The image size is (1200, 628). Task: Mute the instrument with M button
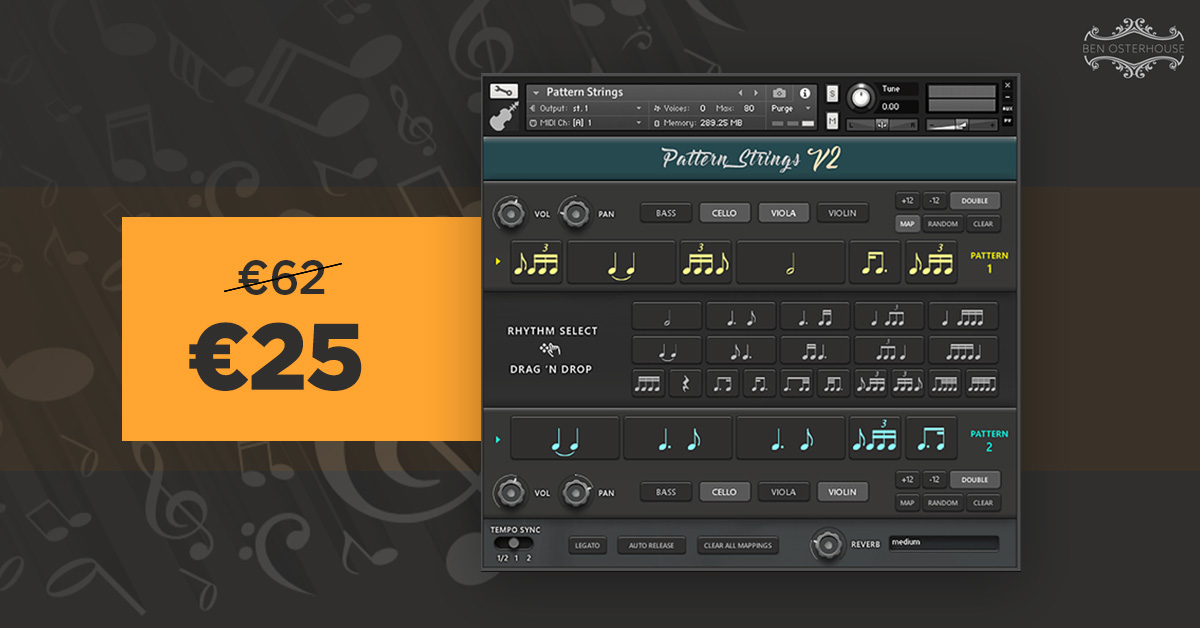click(832, 121)
